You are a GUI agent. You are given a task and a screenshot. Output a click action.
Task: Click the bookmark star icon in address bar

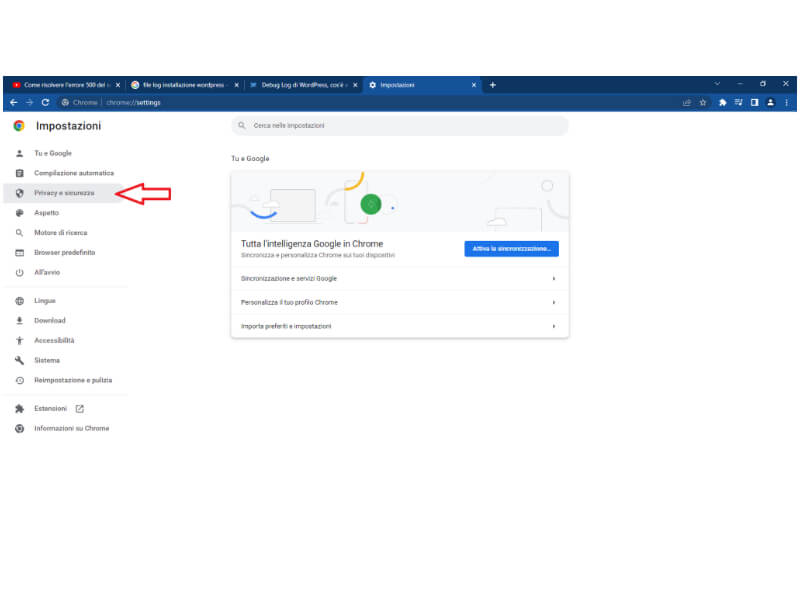(x=703, y=103)
